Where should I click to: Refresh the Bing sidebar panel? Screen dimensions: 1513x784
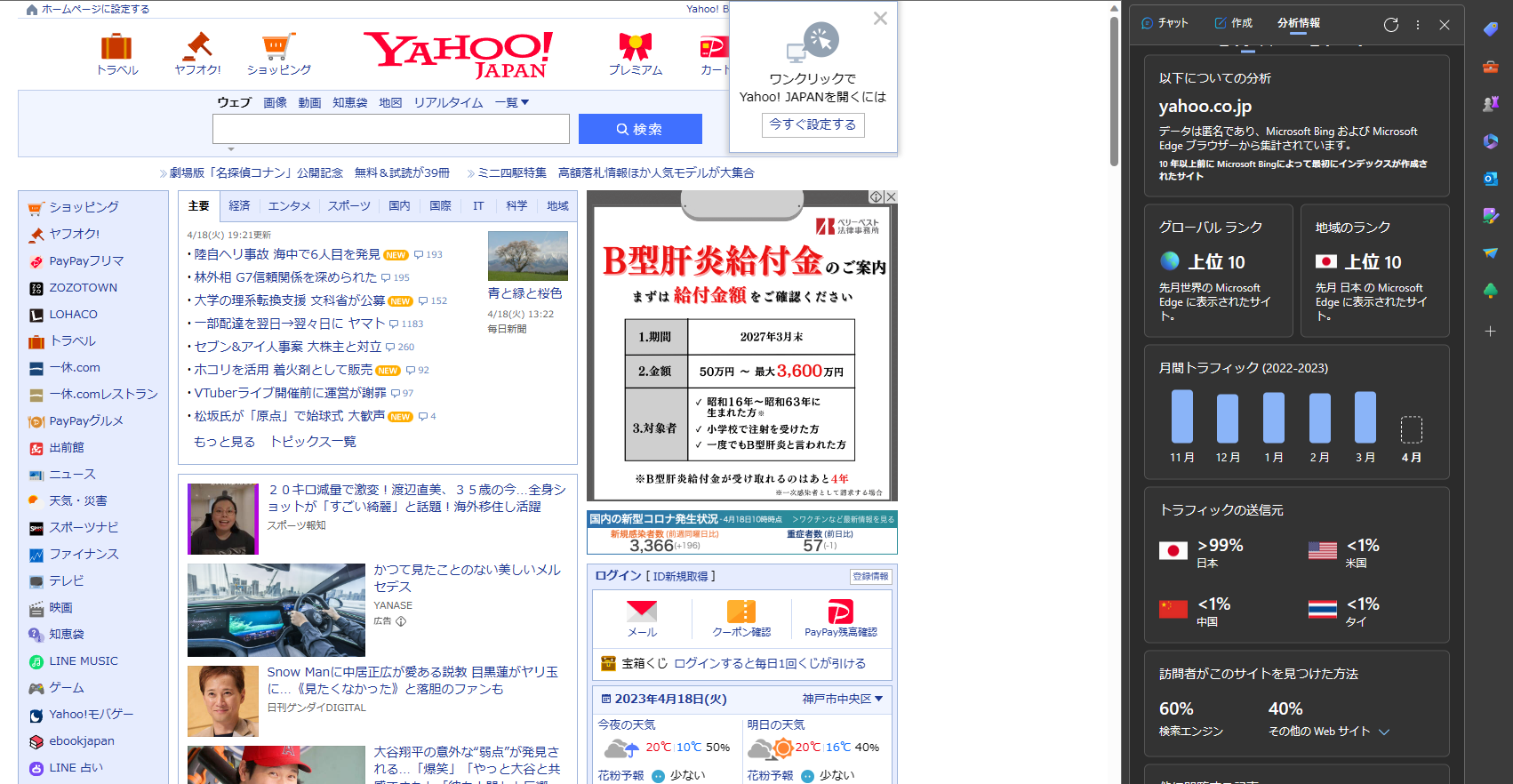1391,25
